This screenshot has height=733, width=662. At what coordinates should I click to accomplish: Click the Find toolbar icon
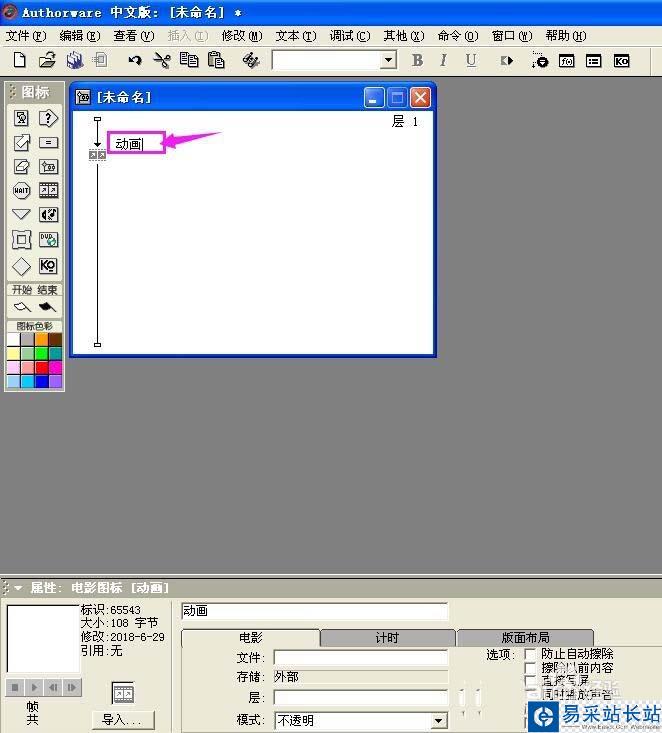tap(251, 60)
